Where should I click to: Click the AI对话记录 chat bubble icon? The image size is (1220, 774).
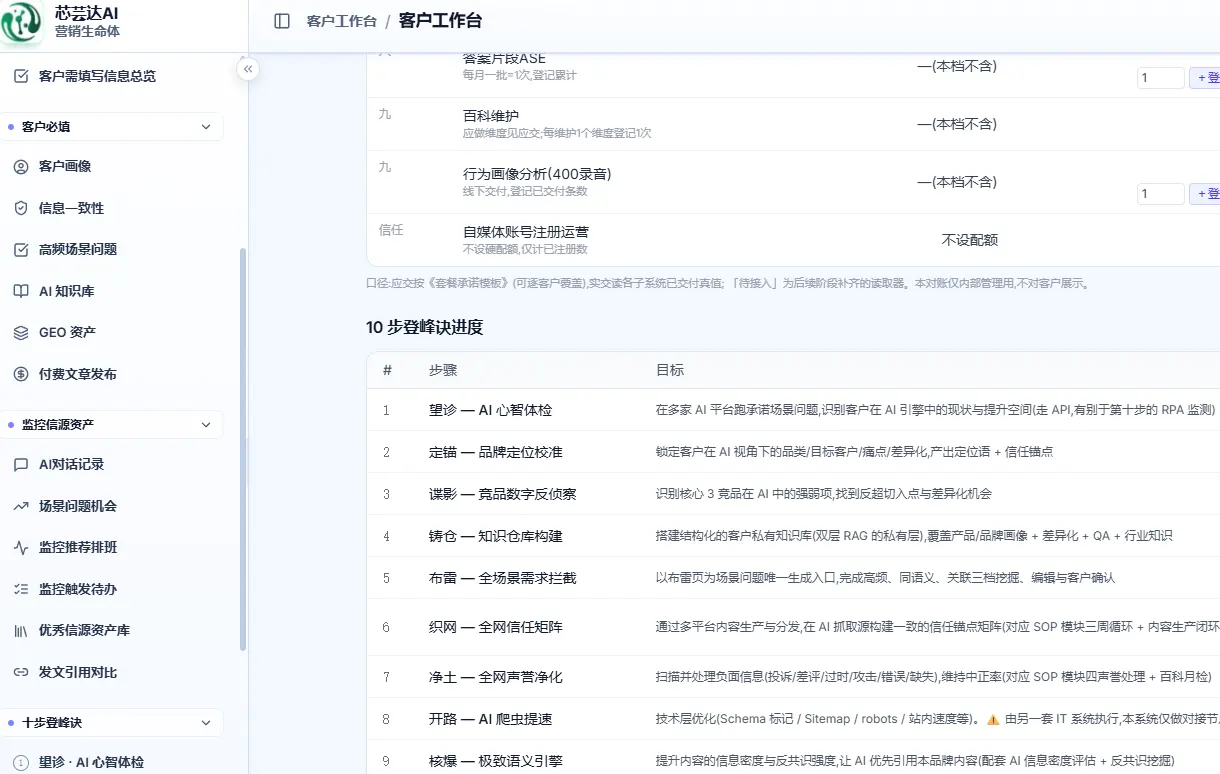pyautogui.click(x=21, y=464)
